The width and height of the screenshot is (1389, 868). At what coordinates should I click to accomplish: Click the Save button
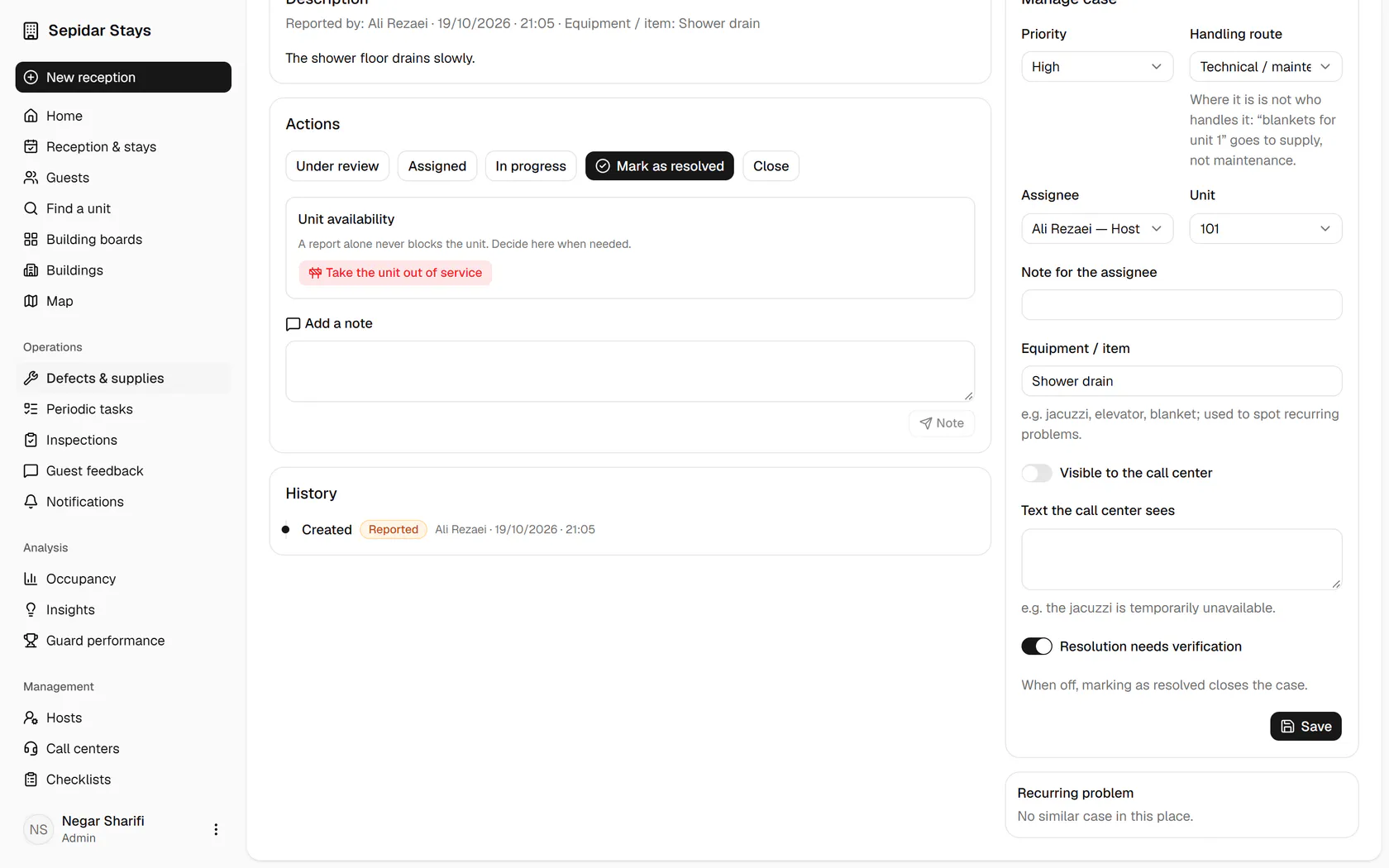click(x=1305, y=727)
